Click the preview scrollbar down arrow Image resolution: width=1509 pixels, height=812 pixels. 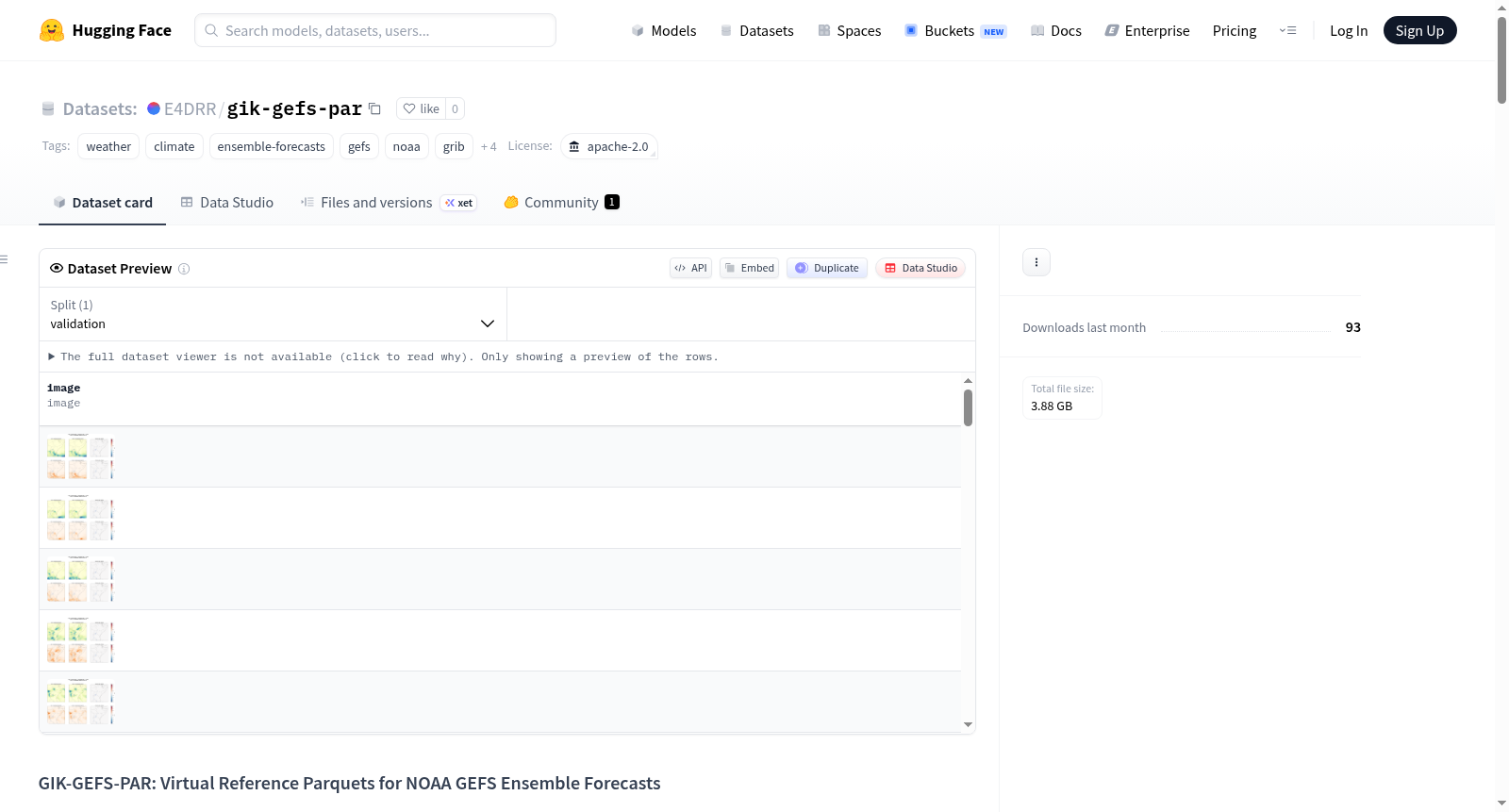tap(968, 725)
